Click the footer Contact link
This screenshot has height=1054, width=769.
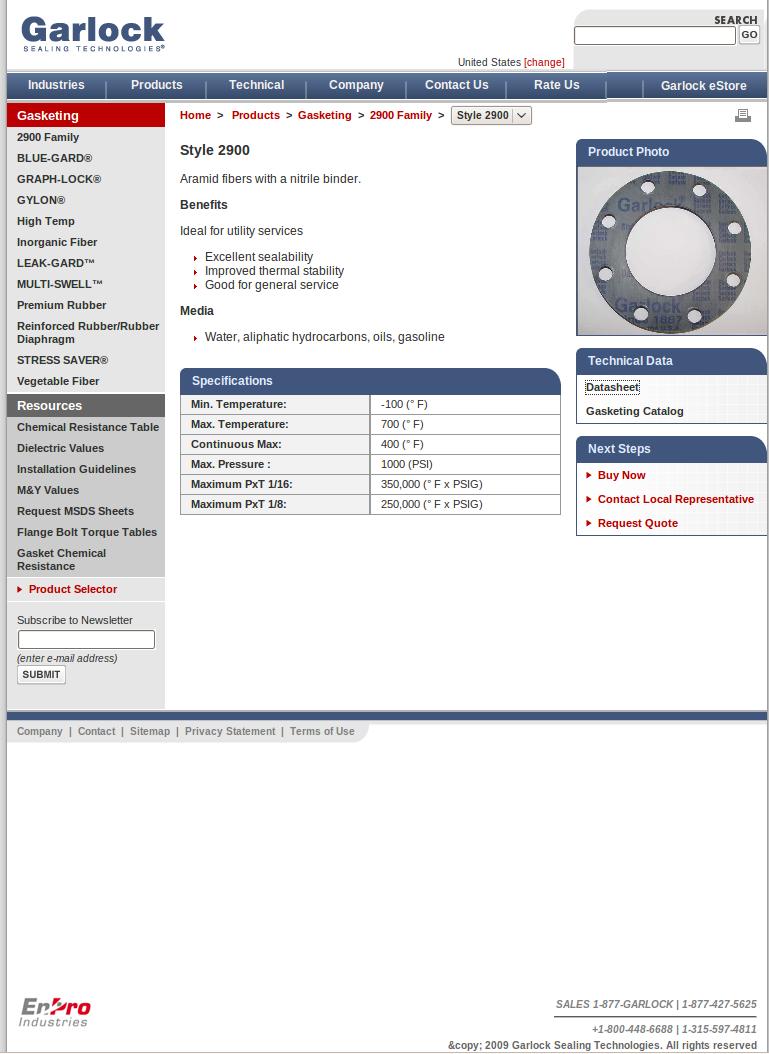click(96, 731)
